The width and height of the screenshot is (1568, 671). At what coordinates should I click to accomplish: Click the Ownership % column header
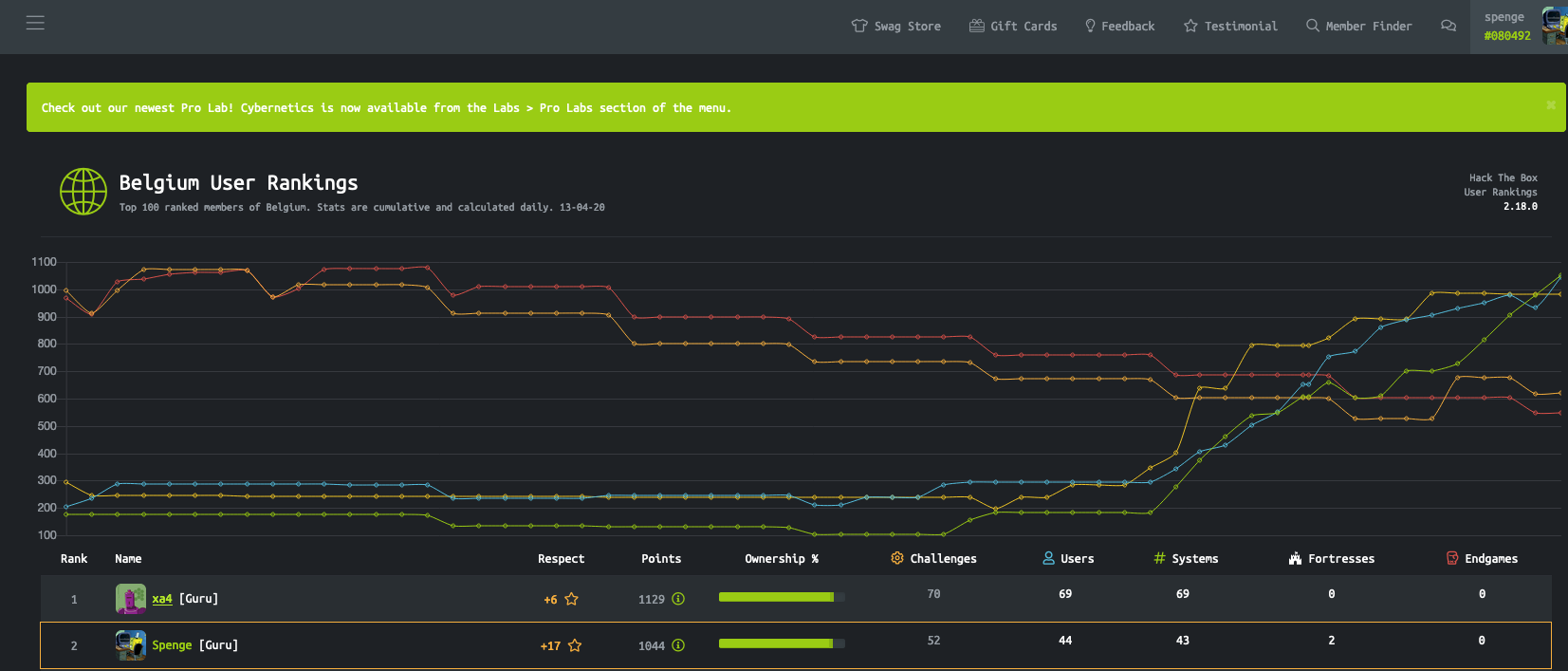pyautogui.click(x=782, y=559)
